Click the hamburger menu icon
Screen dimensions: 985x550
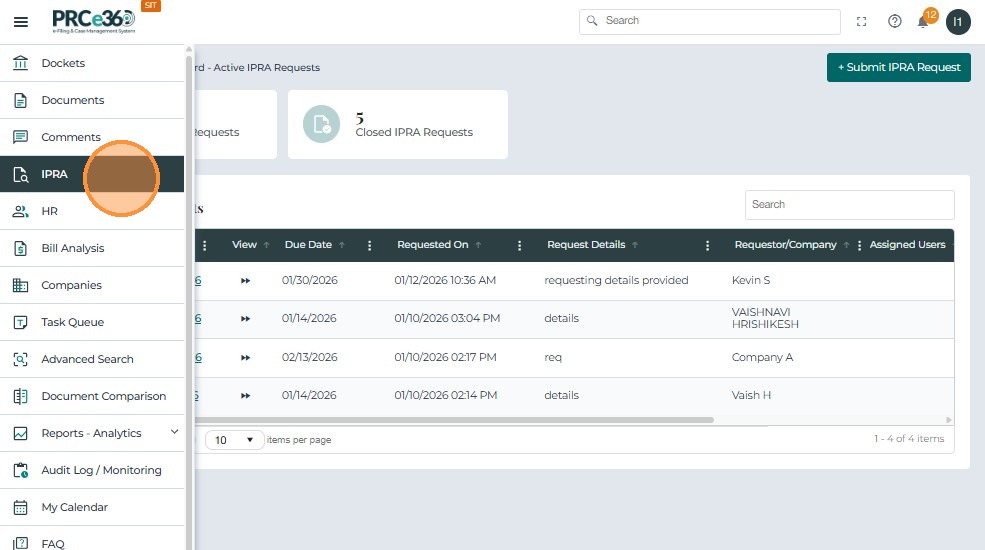tap(20, 22)
